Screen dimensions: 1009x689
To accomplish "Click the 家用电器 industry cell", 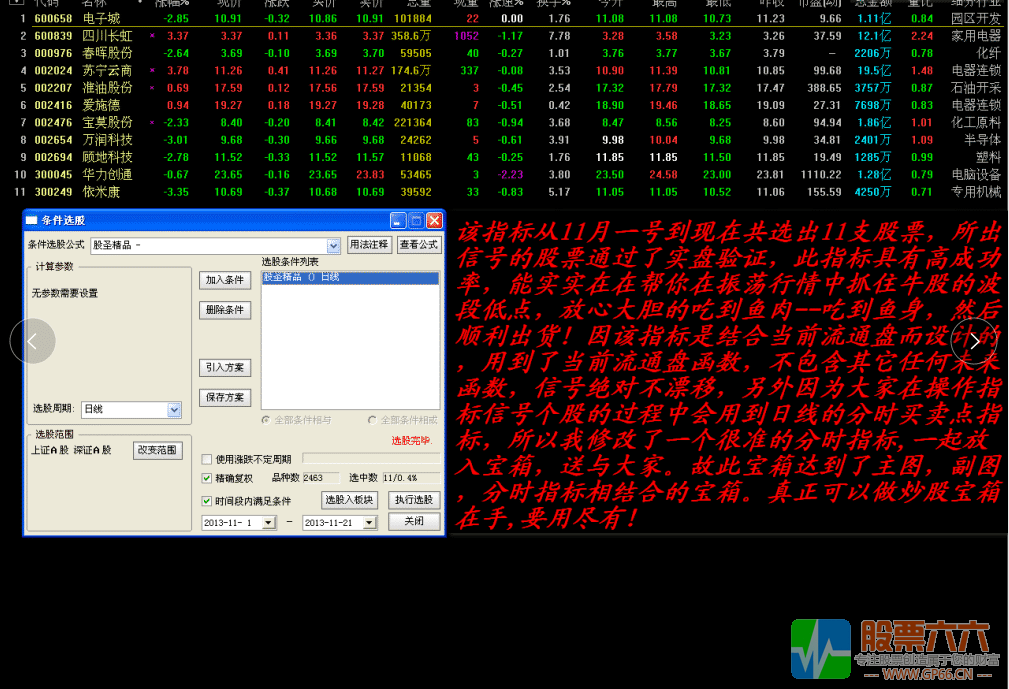I will click(976, 36).
